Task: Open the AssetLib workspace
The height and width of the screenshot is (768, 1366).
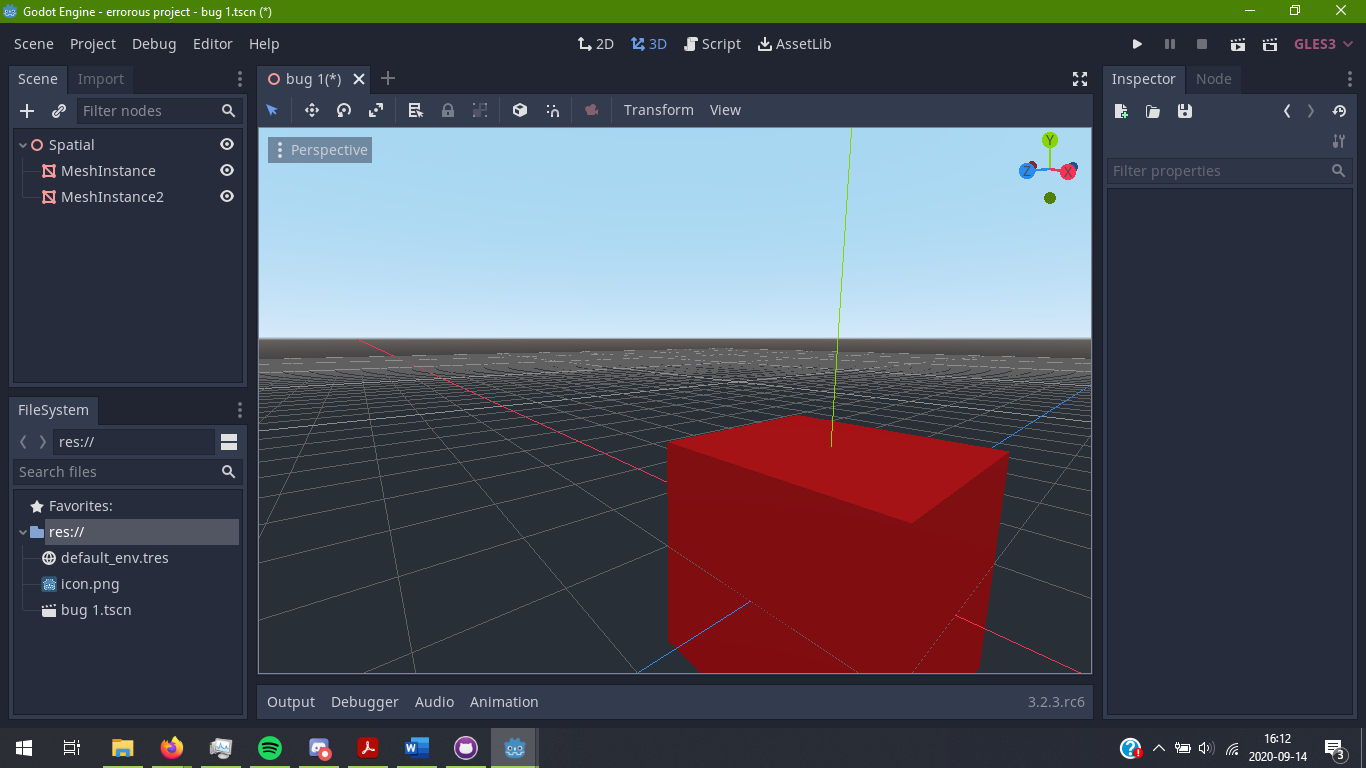Action: pos(795,44)
